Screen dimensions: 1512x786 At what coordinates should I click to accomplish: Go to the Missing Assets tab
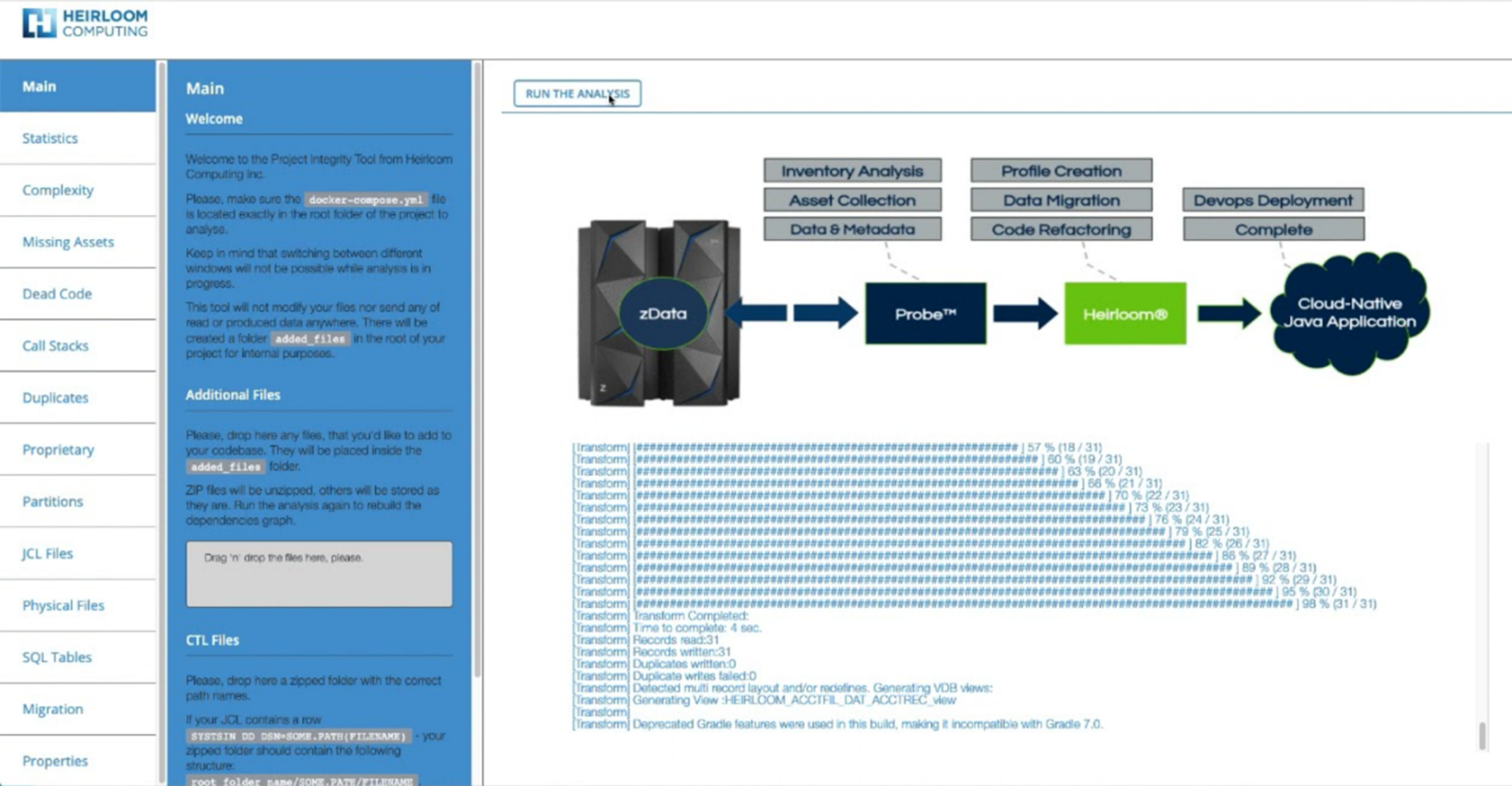(x=68, y=242)
